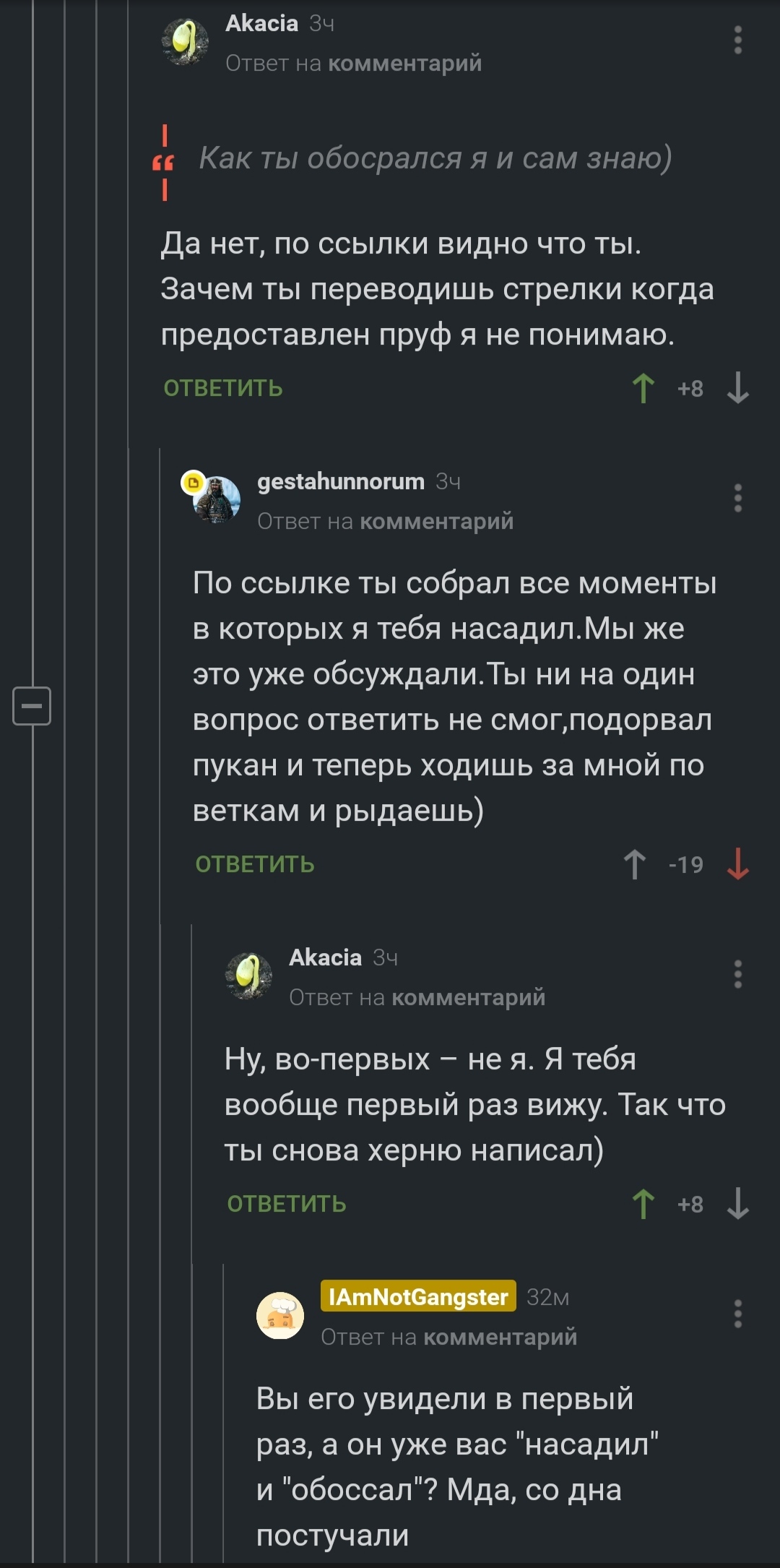Open three-dot menu on Akacia's second comment
The image size is (780, 1568).
pos(737,975)
